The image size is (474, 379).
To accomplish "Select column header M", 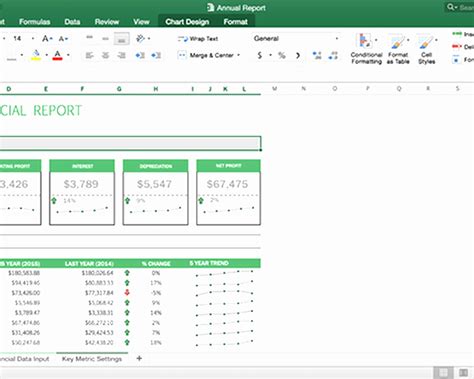I will (274, 89).
